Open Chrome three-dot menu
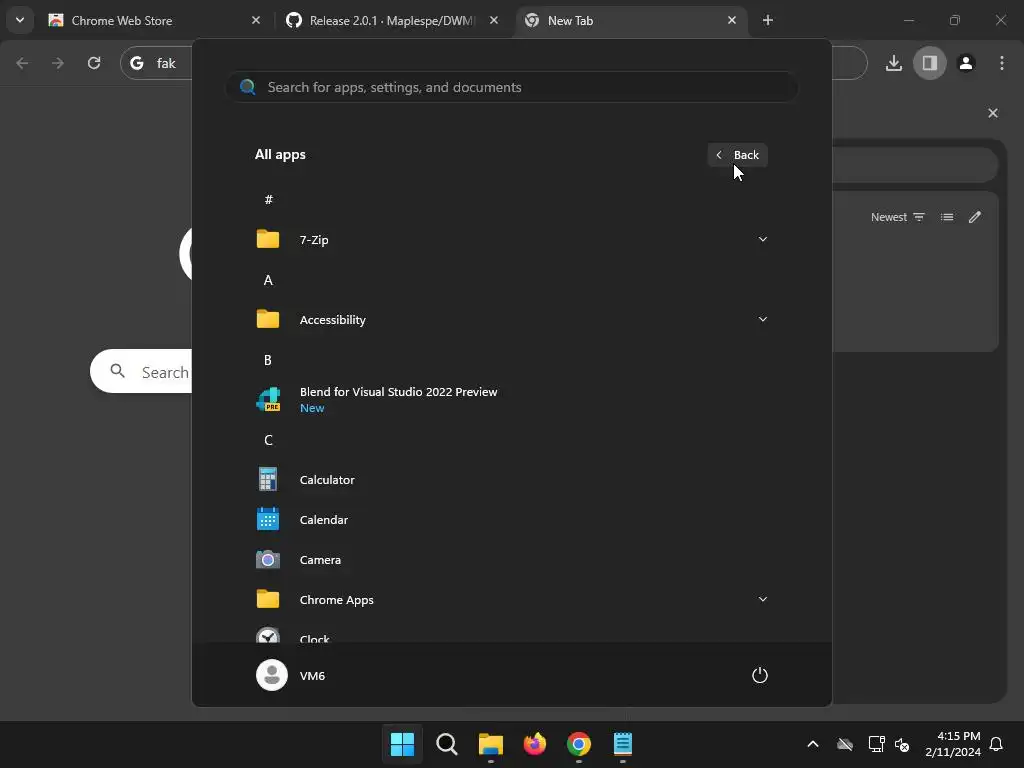 pyautogui.click(x=1002, y=63)
